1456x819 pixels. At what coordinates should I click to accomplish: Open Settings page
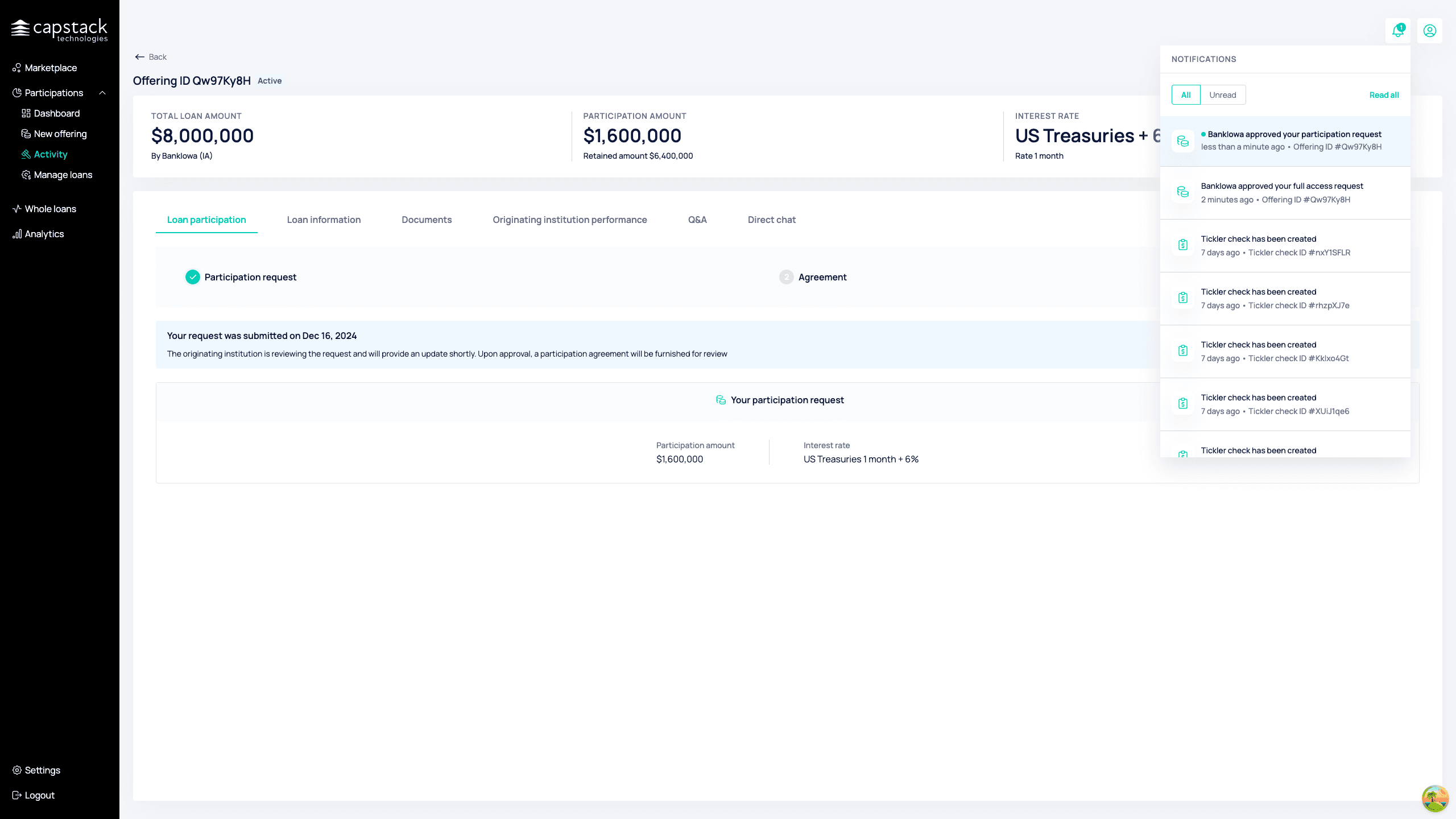tap(43, 770)
